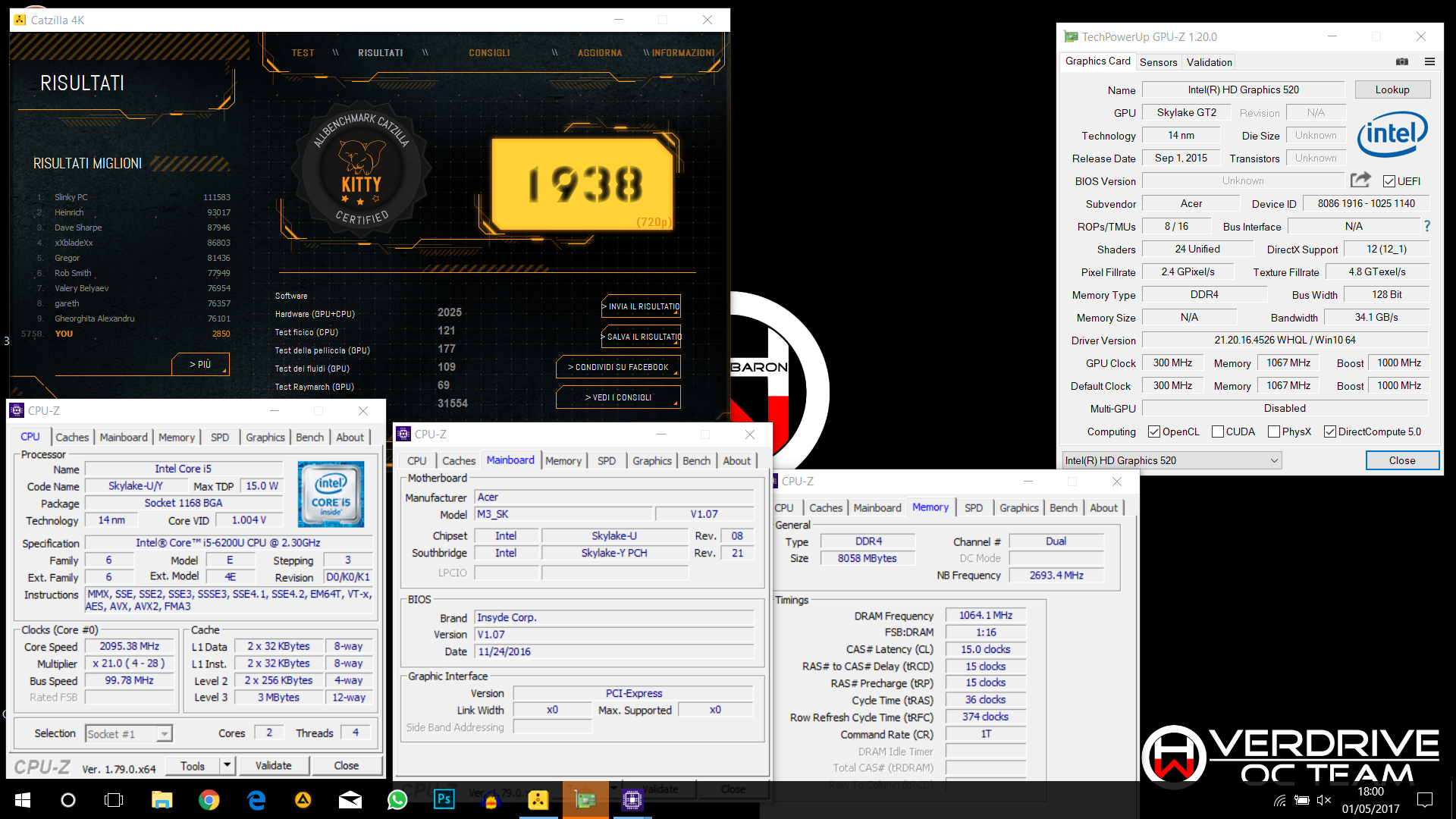Click SALVA IL RISULTATO in Catzilla

(642, 337)
